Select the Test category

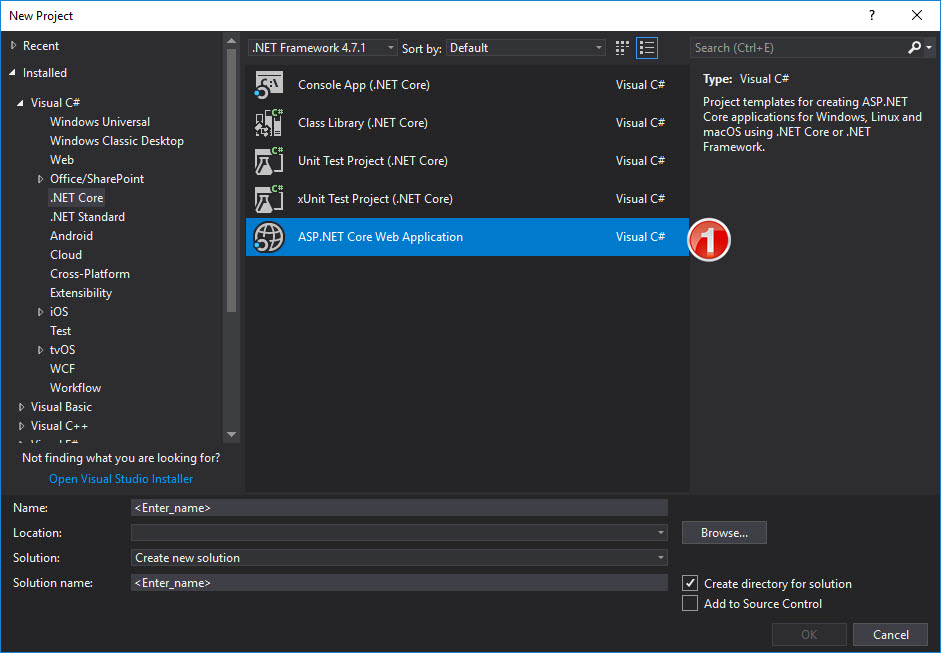point(61,331)
